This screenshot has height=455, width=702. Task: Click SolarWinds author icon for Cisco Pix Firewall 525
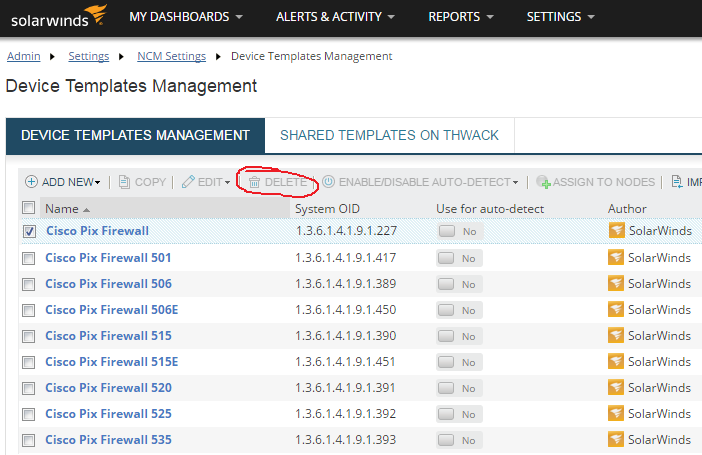[616, 413]
